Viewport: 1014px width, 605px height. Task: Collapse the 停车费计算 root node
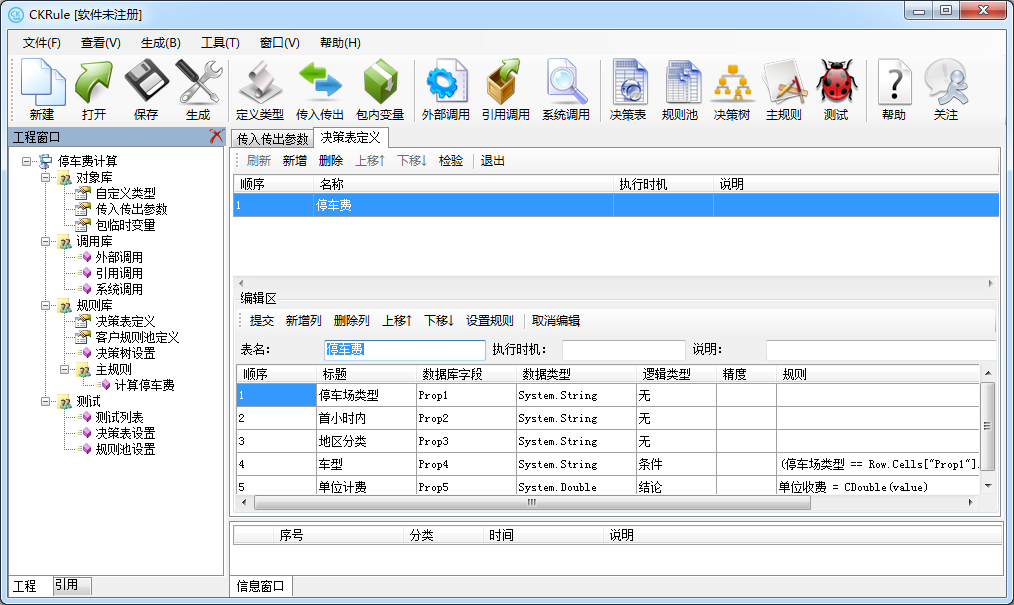click(x=26, y=161)
